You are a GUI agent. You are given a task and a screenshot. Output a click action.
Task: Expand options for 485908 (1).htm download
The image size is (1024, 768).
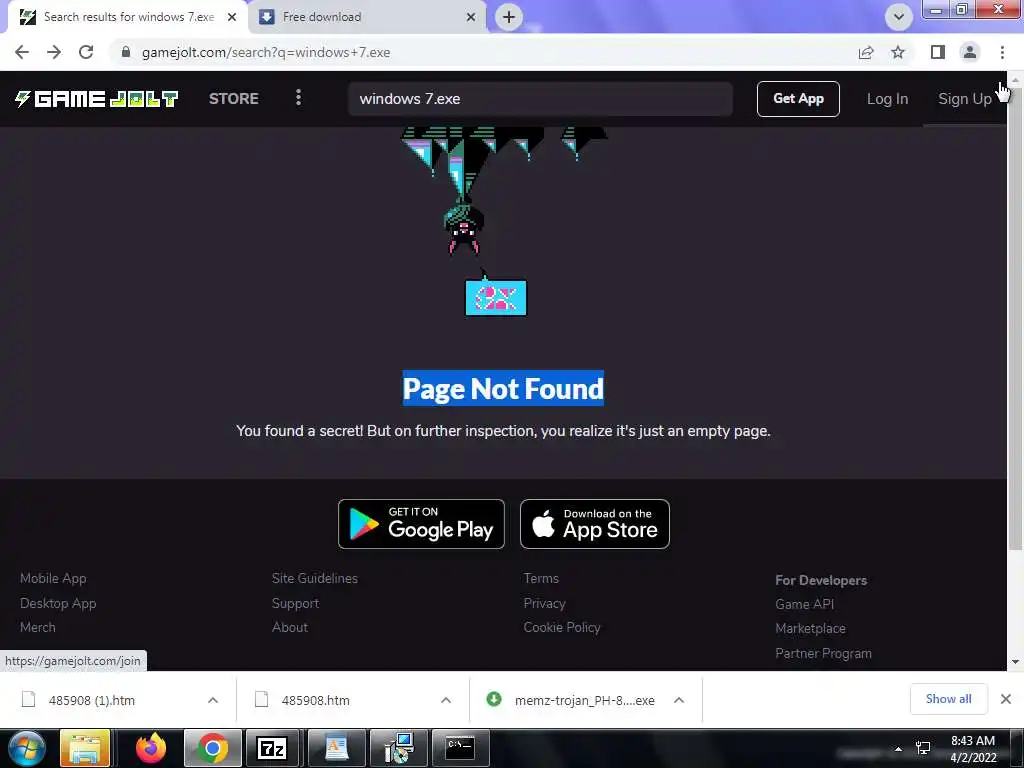click(x=213, y=700)
